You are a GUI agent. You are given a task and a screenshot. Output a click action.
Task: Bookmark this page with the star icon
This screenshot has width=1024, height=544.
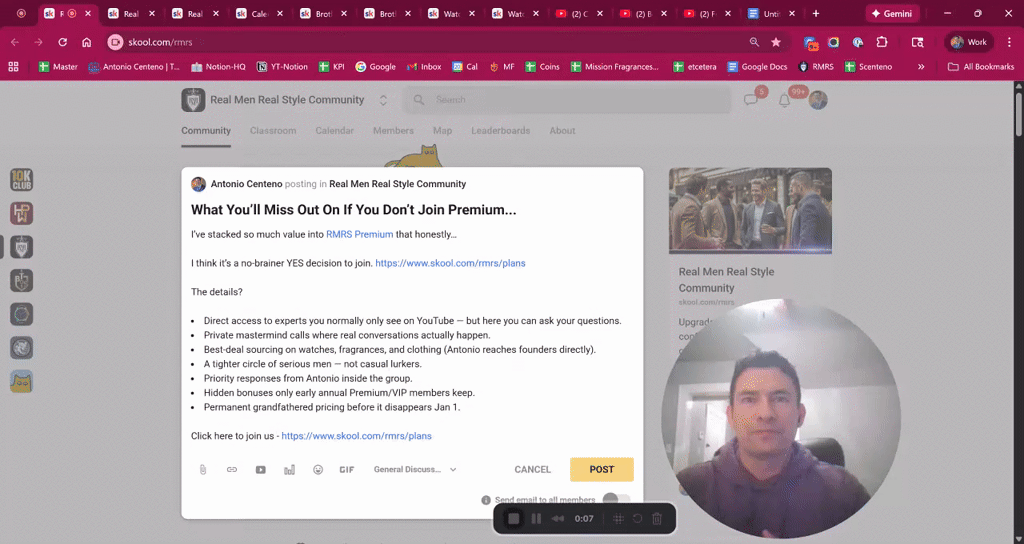pos(776,42)
